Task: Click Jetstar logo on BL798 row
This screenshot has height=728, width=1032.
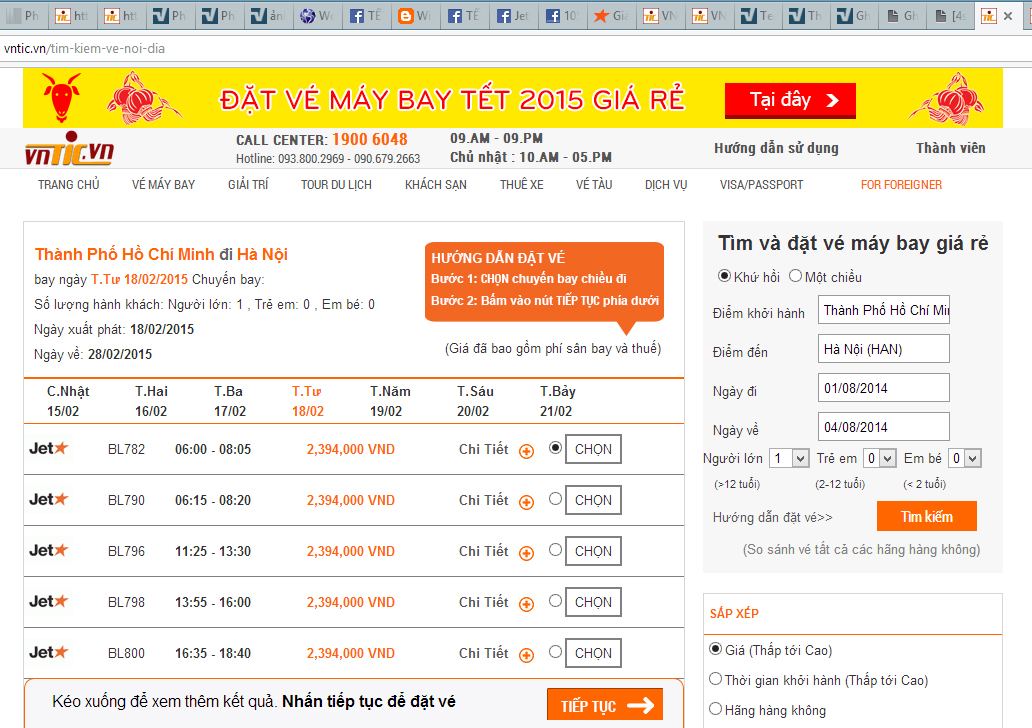Action: 49,602
